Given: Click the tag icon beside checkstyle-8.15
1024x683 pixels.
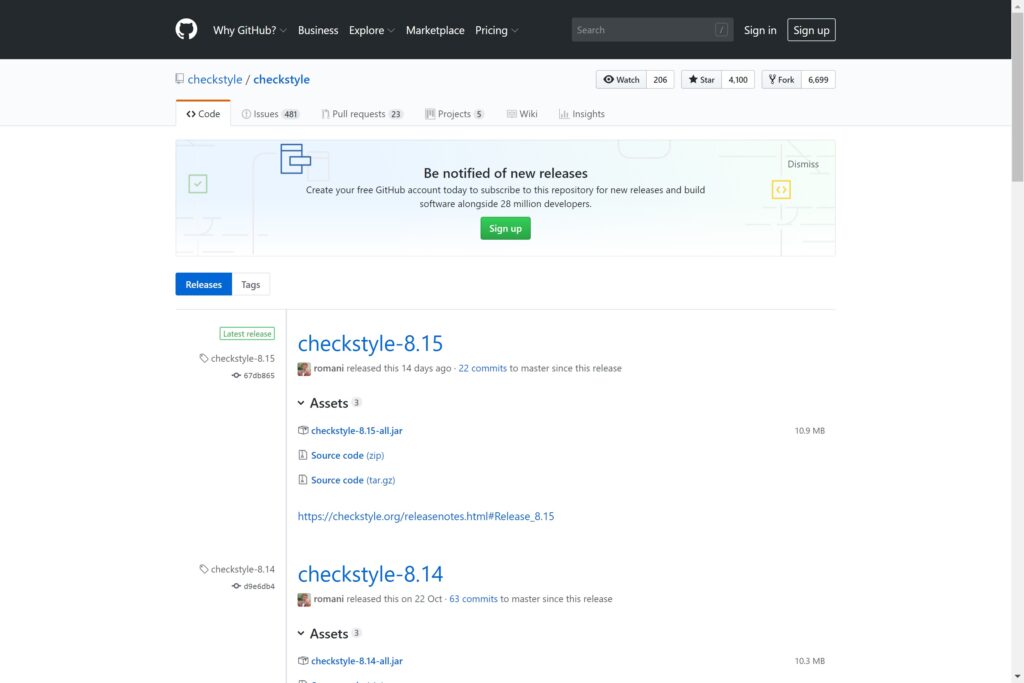Looking at the screenshot, I should point(204,358).
